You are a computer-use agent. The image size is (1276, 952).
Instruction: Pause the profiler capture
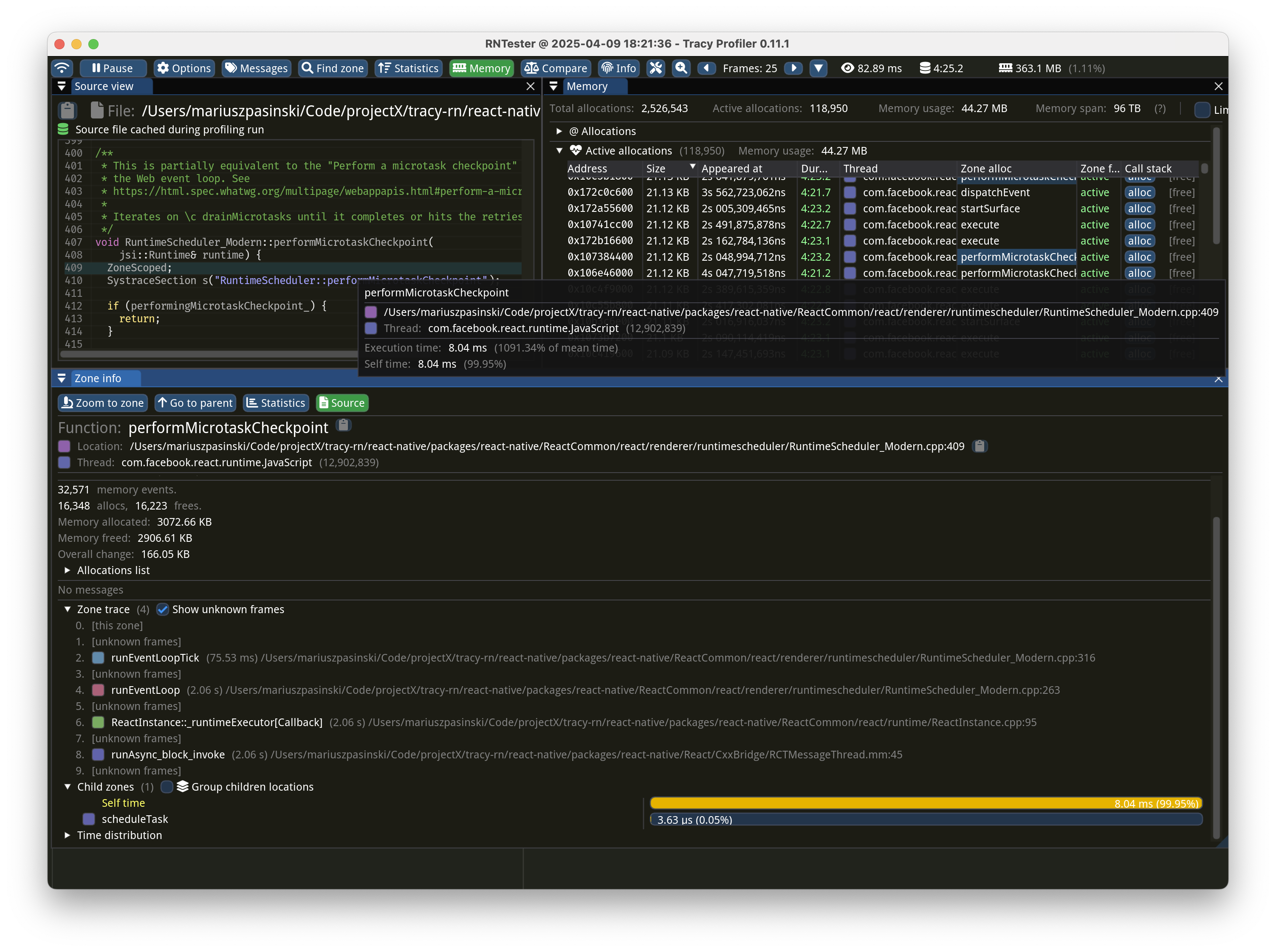[x=113, y=68]
